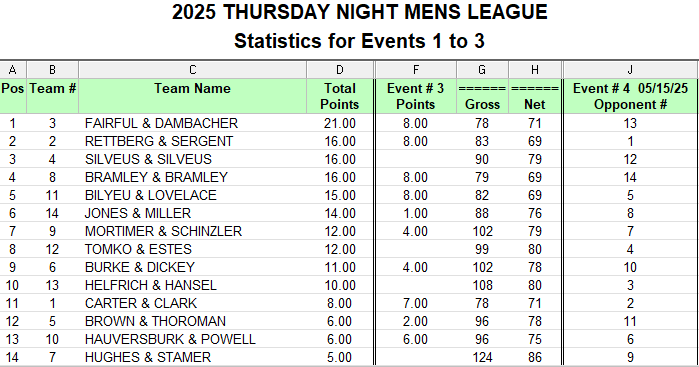Click Event # 4 Opponent # header
This screenshot has width=699, height=367.
(x=630, y=96)
